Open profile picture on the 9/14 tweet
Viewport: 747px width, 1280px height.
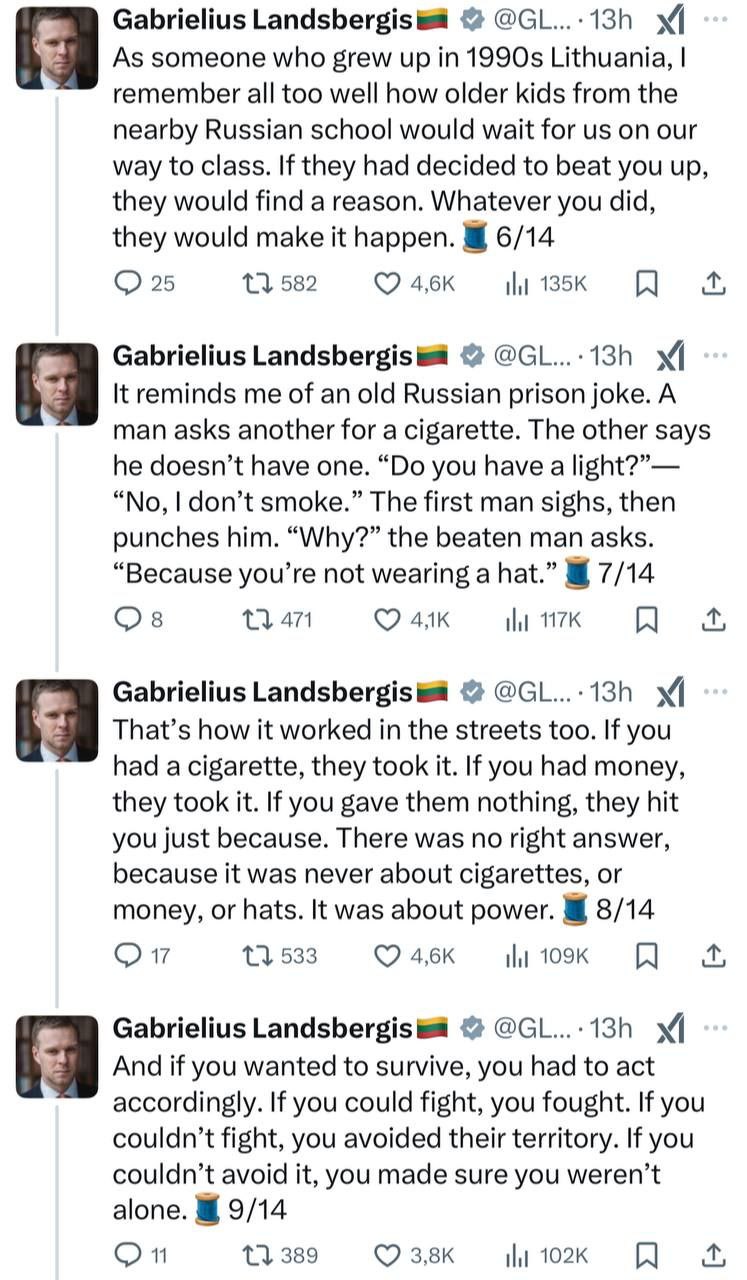tap(57, 1056)
